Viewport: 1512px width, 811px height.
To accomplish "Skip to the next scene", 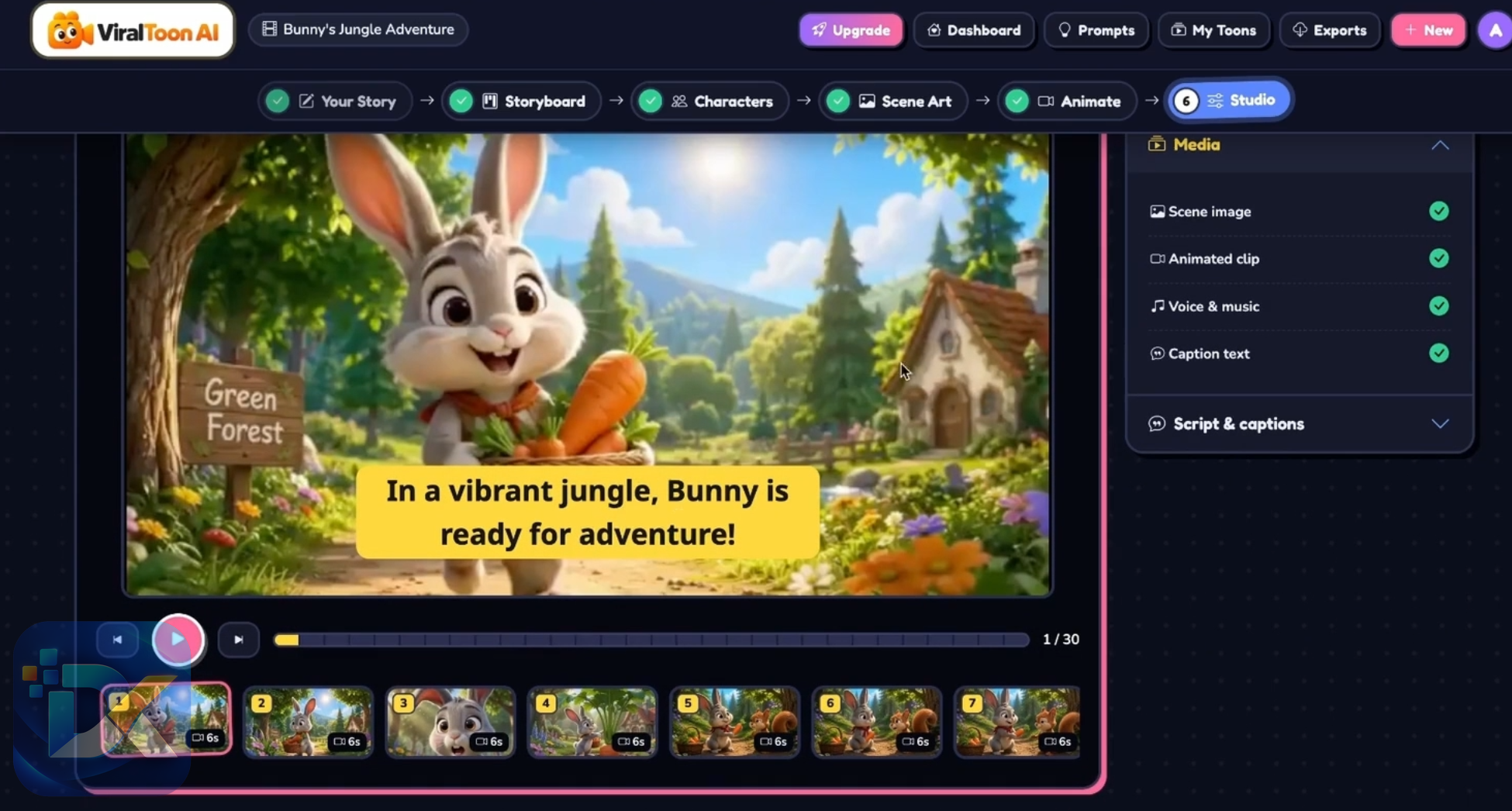I will pos(239,640).
